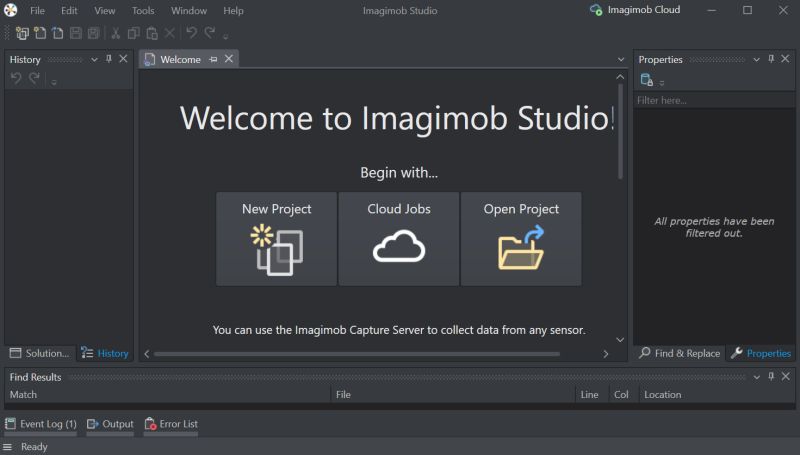Click the Cut scissors toolbar icon
800x455 pixels.
116,33
